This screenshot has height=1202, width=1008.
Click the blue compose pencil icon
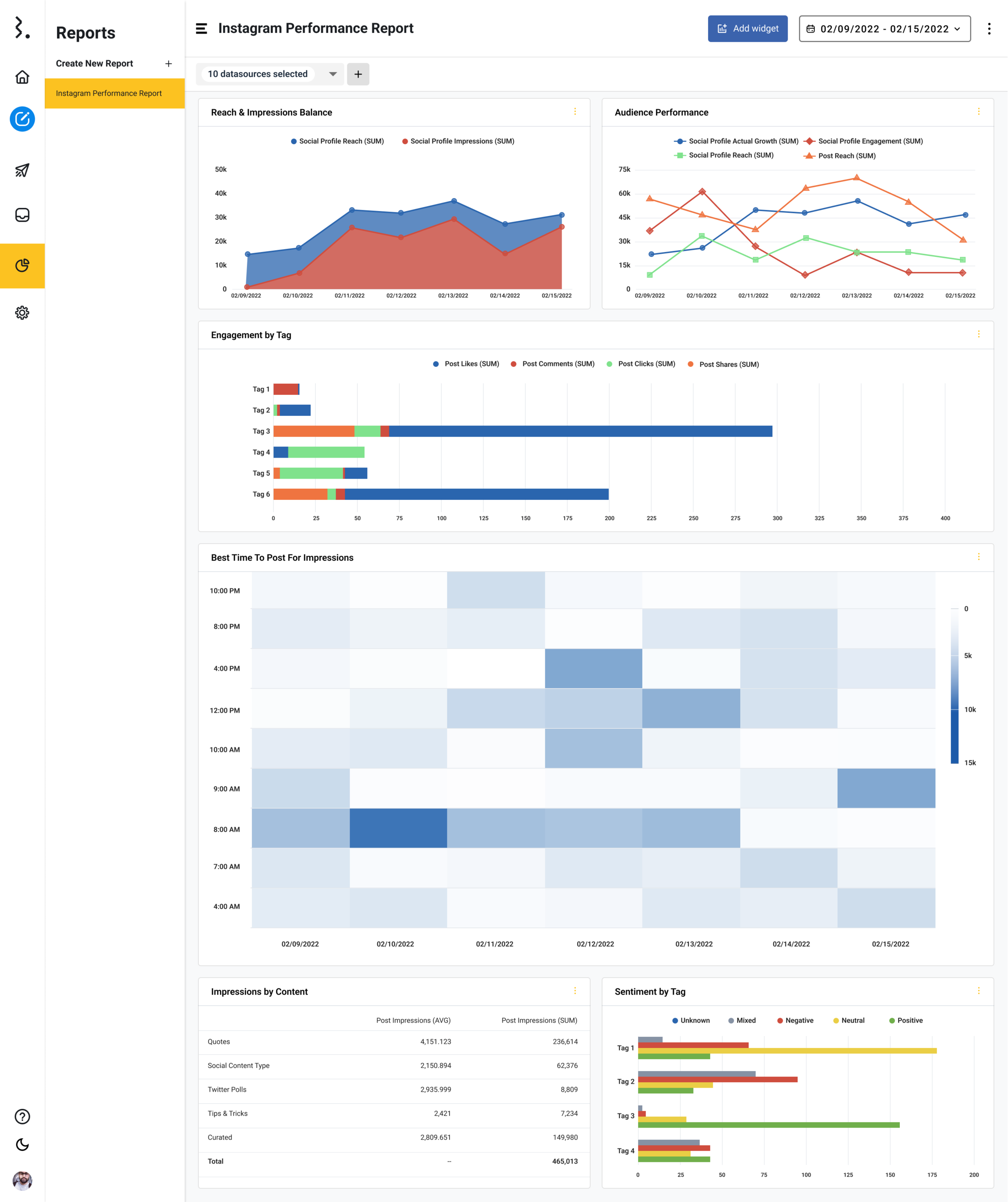pyautogui.click(x=22, y=119)
